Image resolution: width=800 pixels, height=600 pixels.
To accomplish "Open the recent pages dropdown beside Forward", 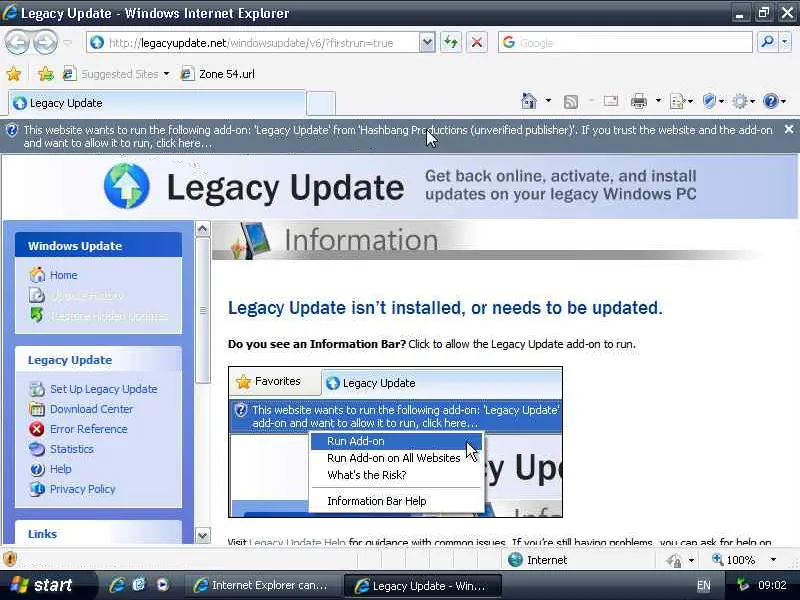I will point(67,43).
